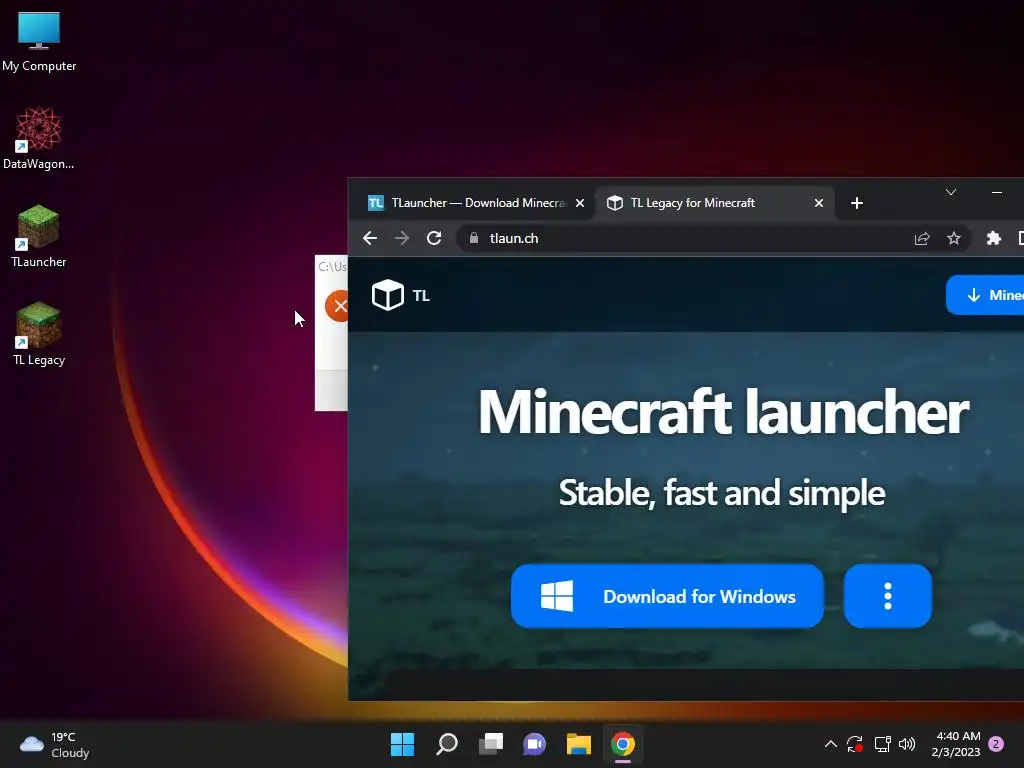Click the Chrome icon on the taskbar
The width and height of the screenshot is (1024, 768).
(623, 744)
